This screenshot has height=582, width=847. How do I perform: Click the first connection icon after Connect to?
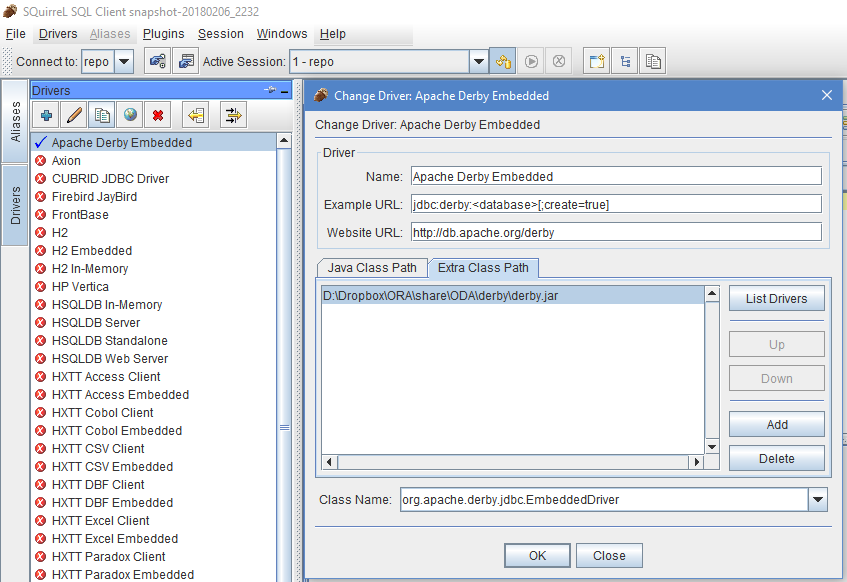tap(158, 62)
